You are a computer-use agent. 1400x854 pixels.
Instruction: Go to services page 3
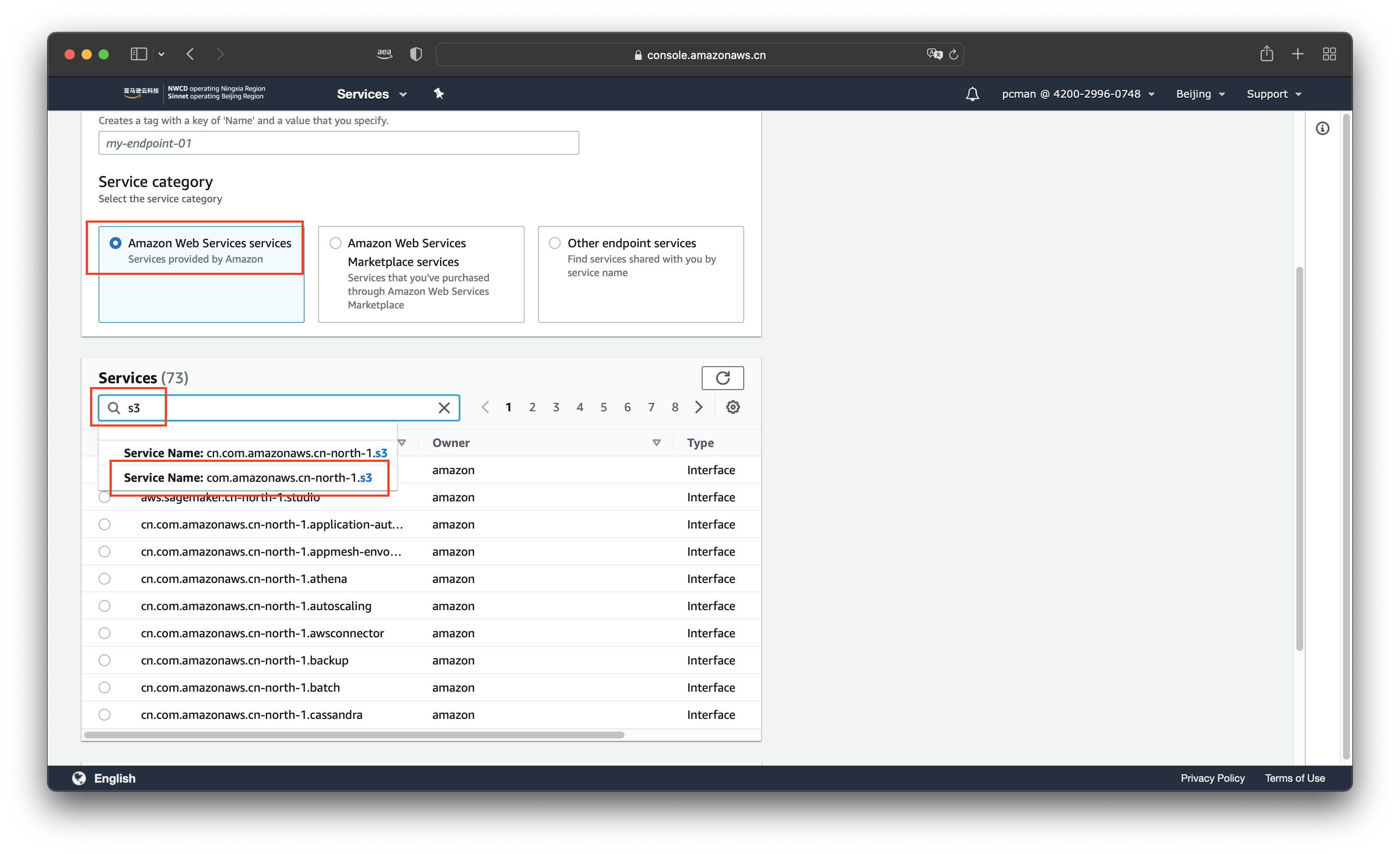556,407
